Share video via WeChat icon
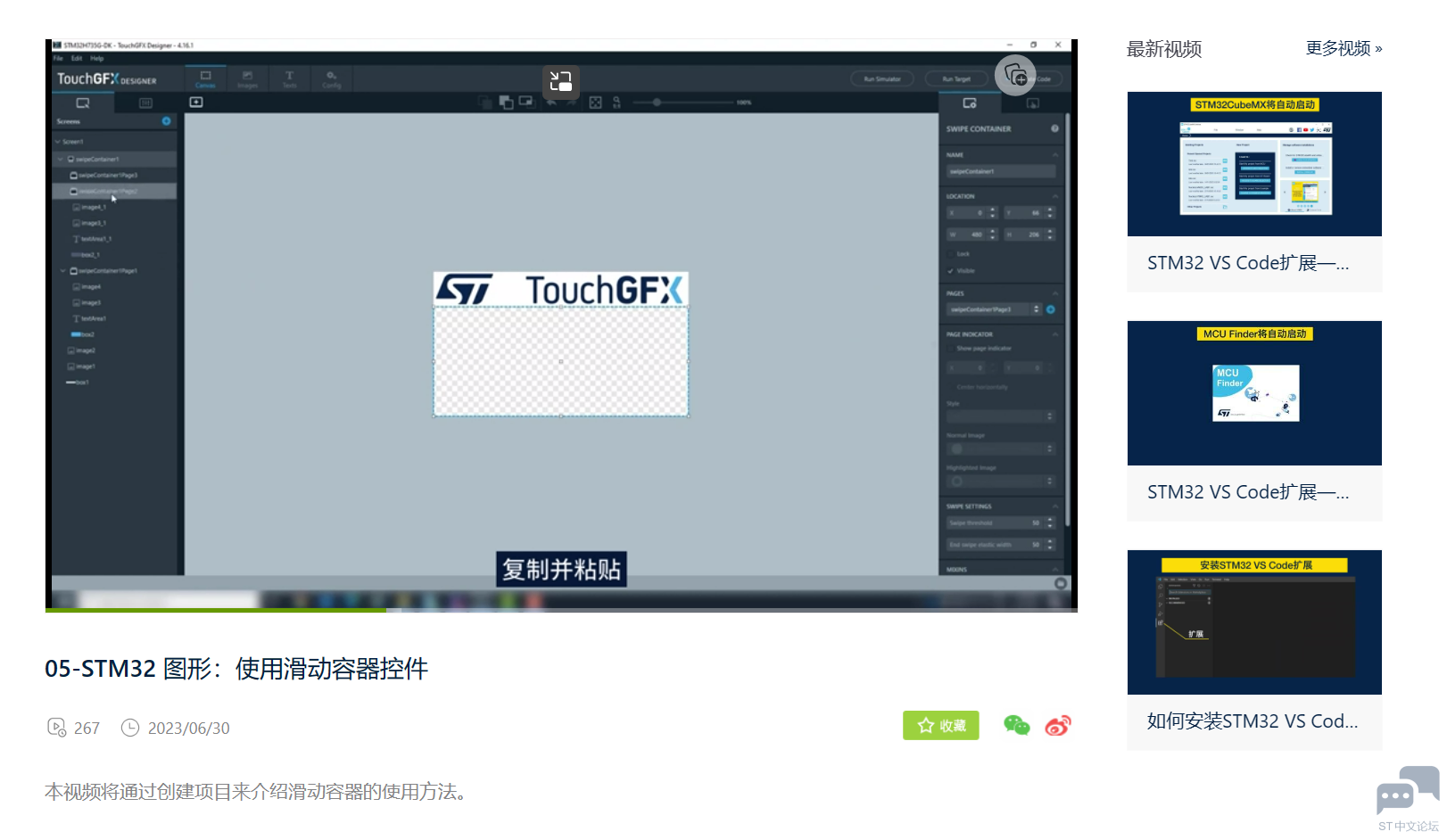 pos(1016,726)
